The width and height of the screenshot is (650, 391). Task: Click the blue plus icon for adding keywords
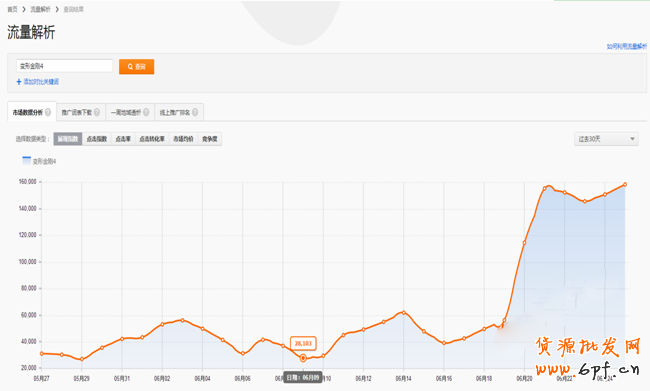[x=19, y=82]
